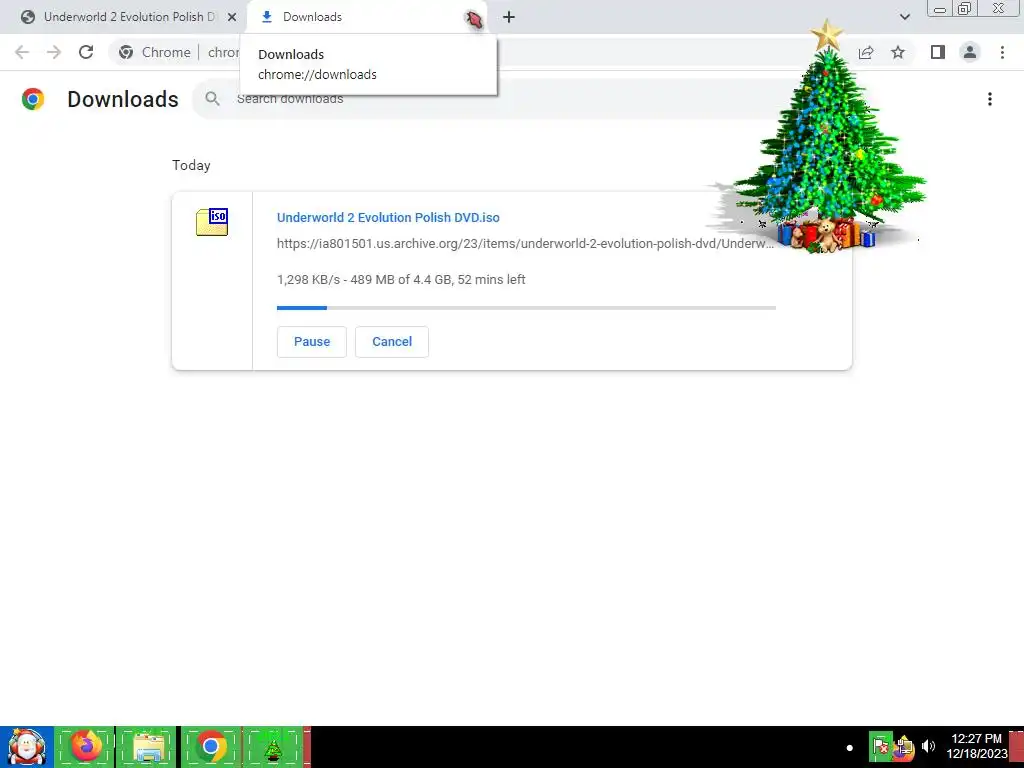Open the volume speaker tray icon
The width and height of the screenshot is (1024, 768).
point(928,746)
